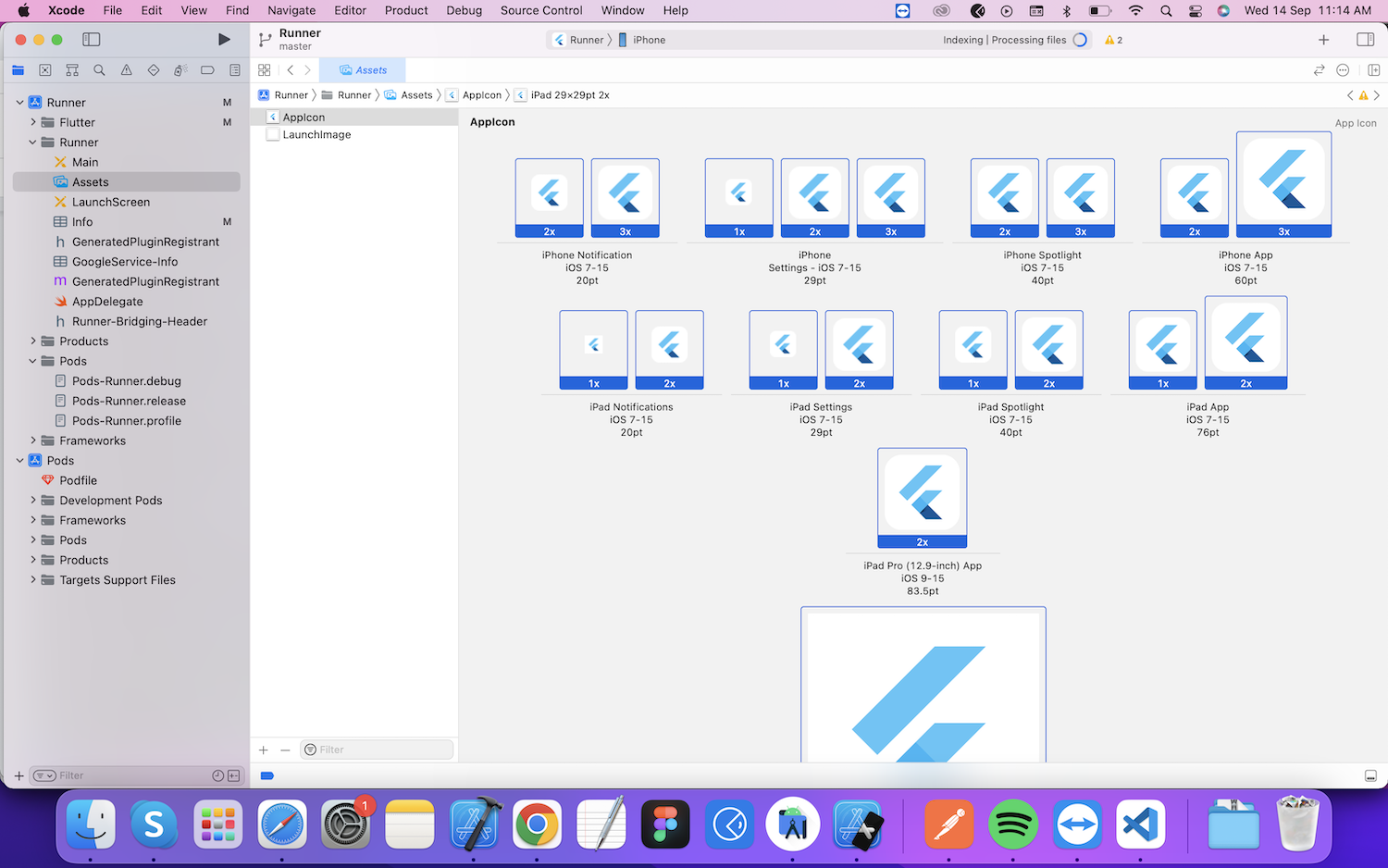The image size is (1388, 868).
Task: Open the Report navigator
Action: 235,70
